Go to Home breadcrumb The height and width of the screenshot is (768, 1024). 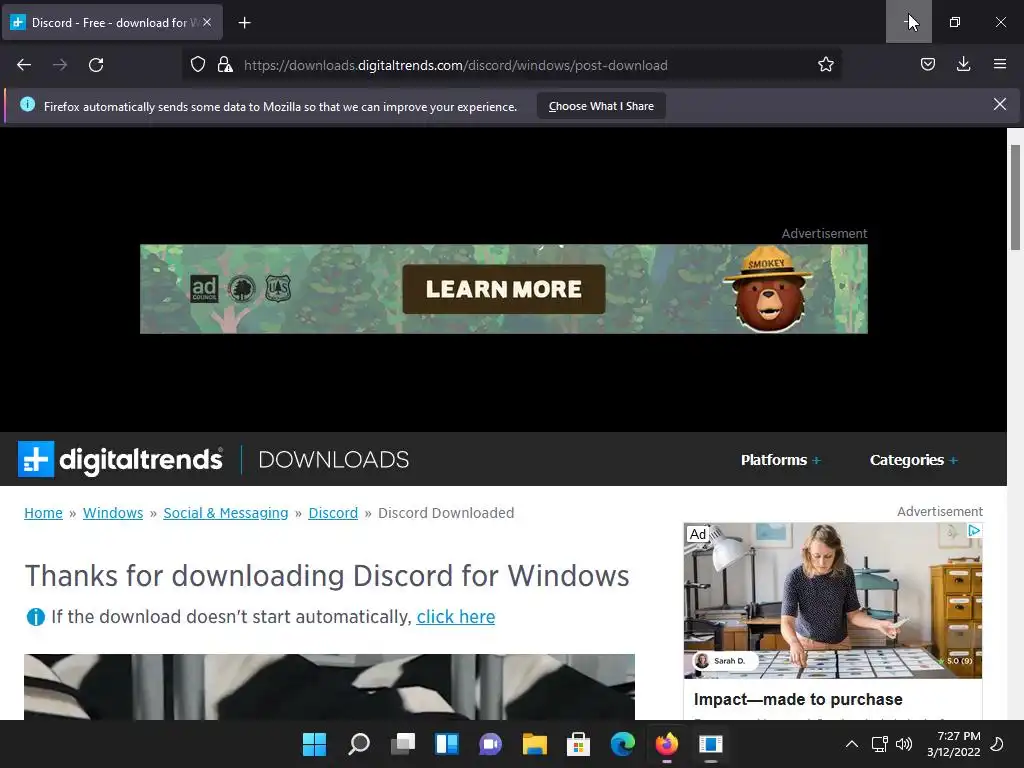(43, 513)
